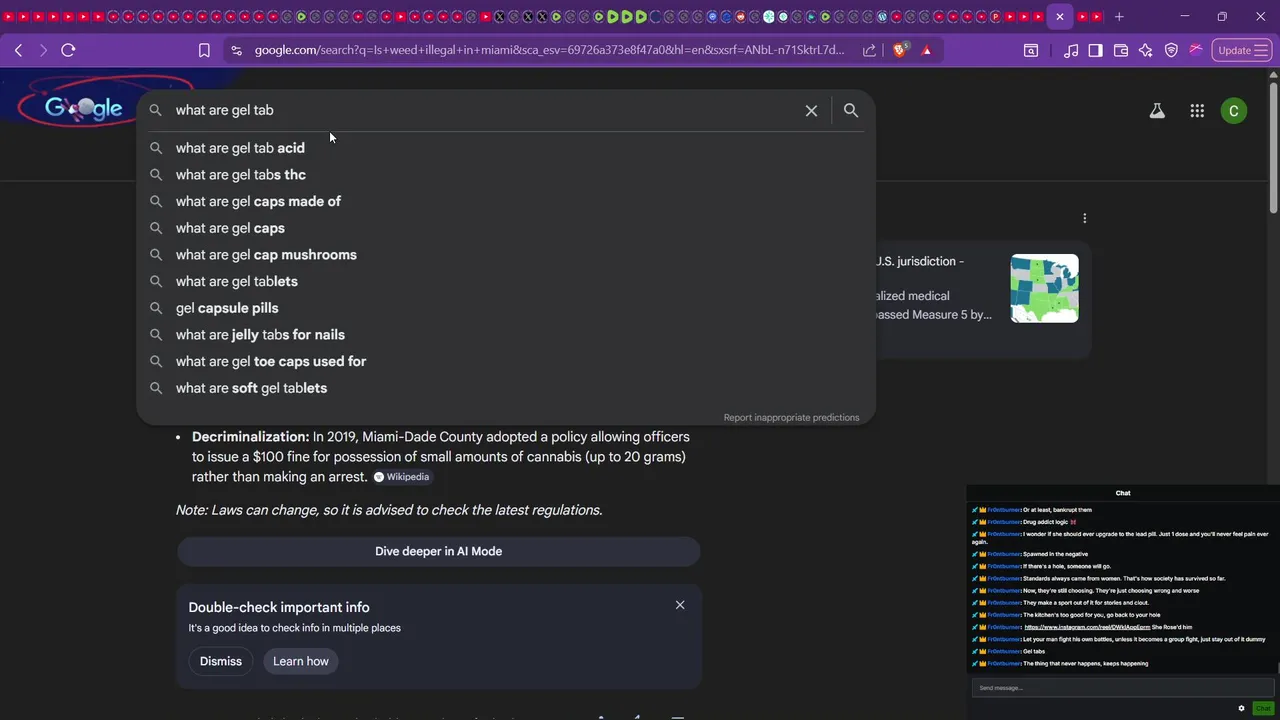The height and width of the screenshot is (720, 1280).
Task: Open a new tab with the plus button
Action: [1119, 16]
